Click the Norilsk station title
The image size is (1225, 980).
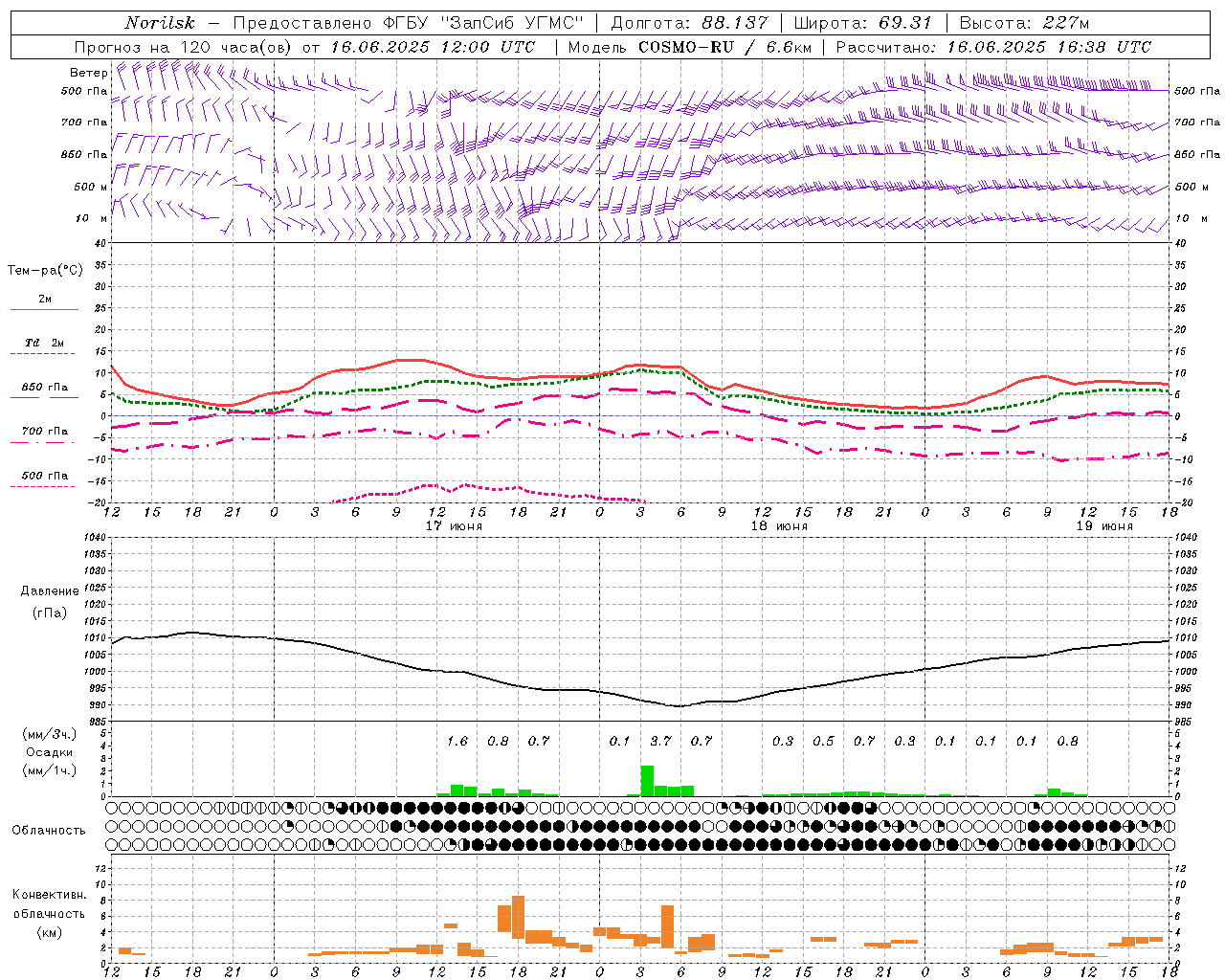click(160, 23)
